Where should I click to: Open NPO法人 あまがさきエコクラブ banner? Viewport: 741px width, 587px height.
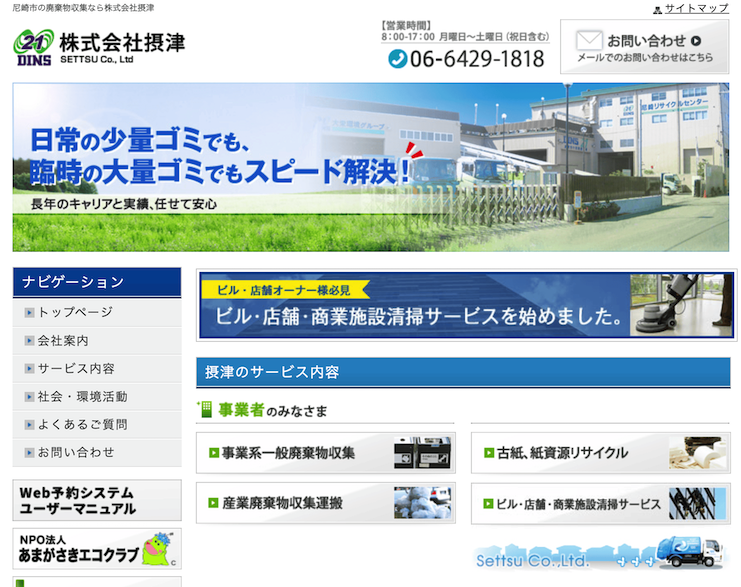click(97, 549)
